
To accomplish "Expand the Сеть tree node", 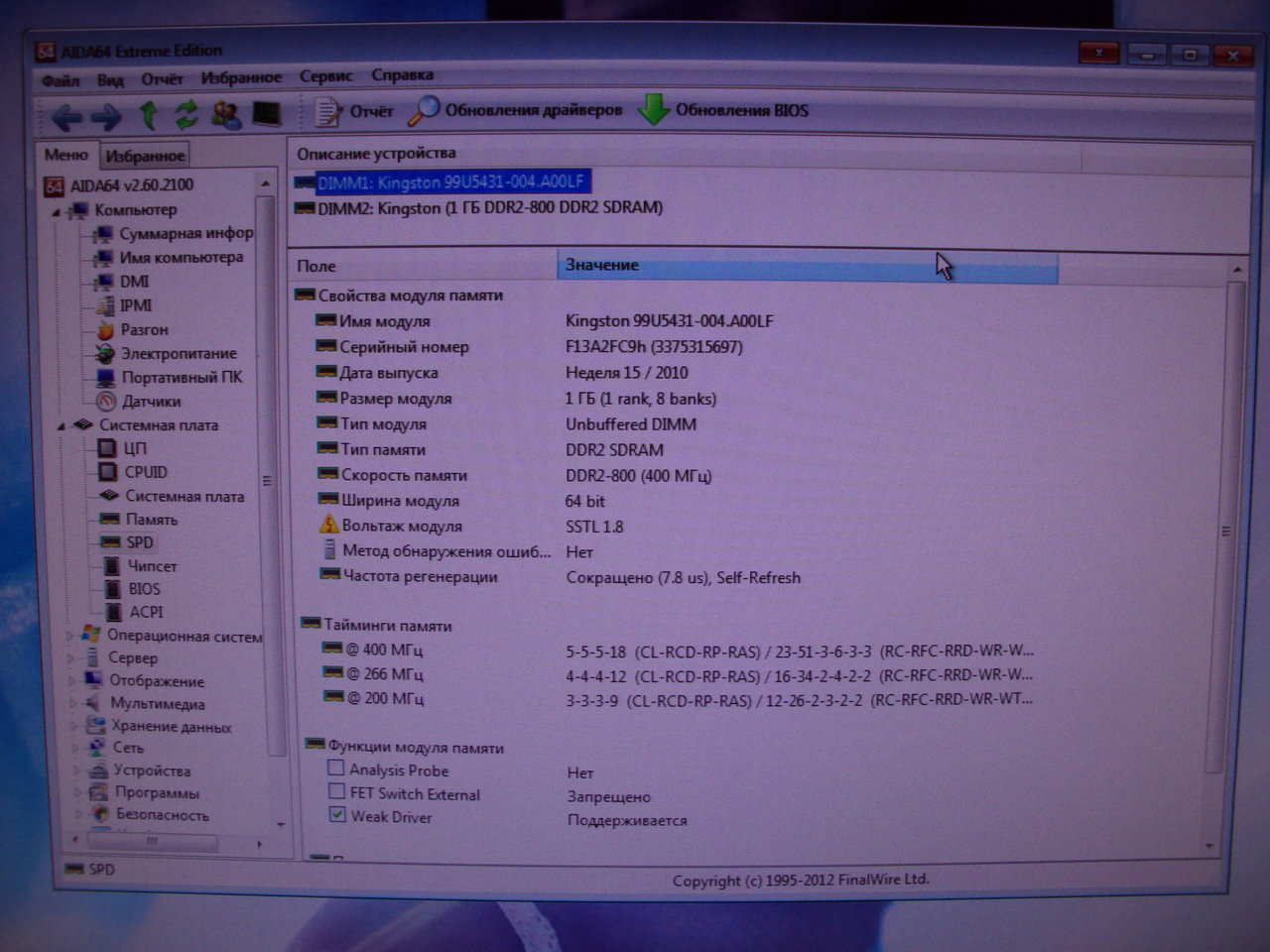I will click(75, 749).
